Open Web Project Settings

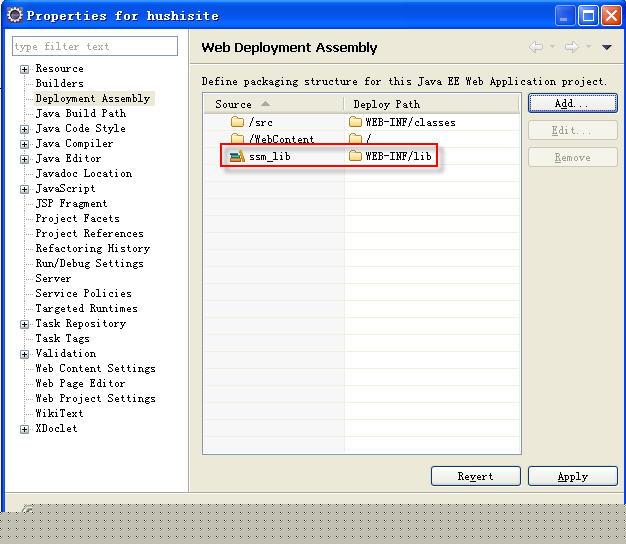point(95,398)
